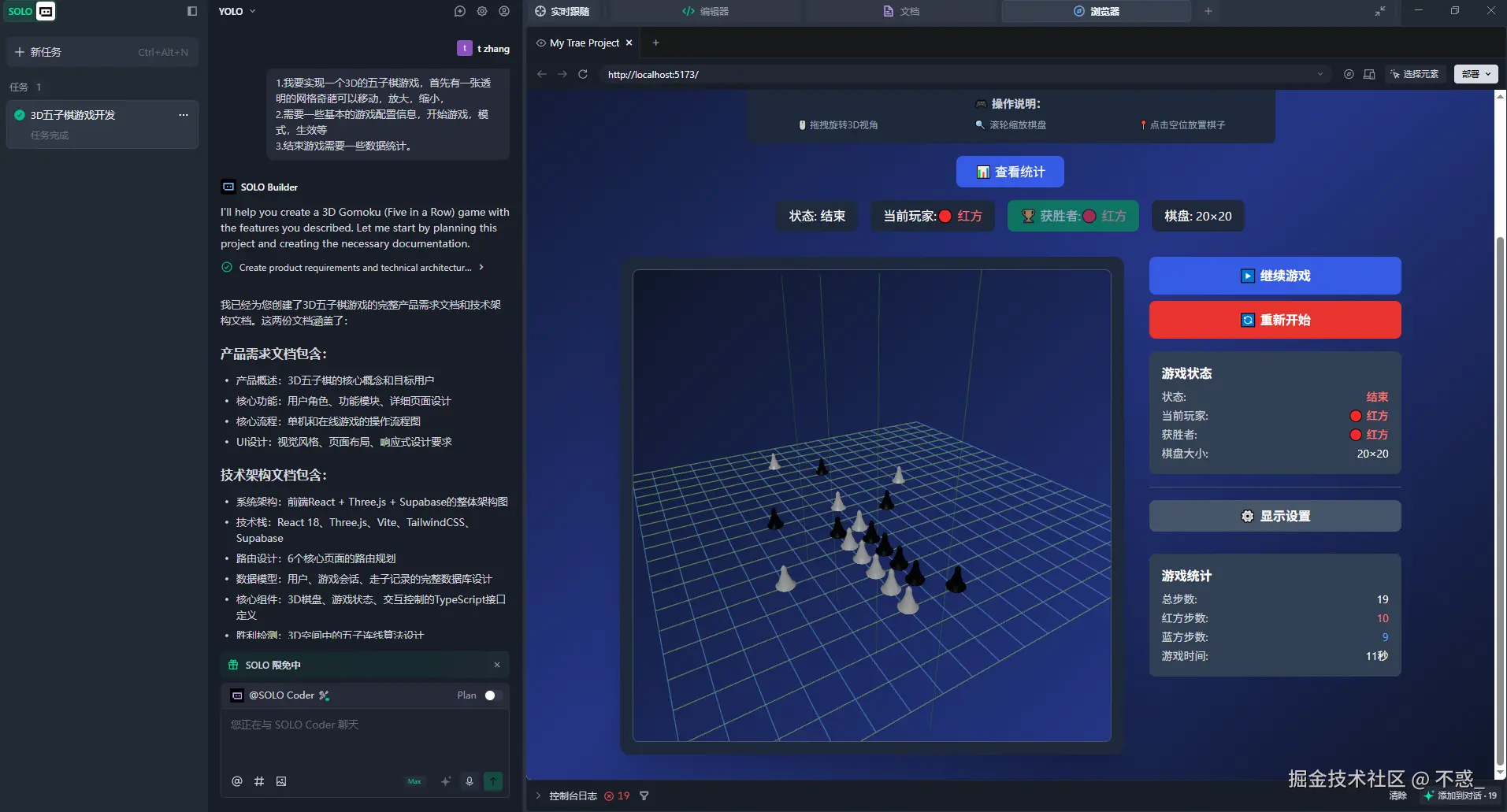Expand the Create product requirements step
1507x812 pixels.
pyautogui.click(x=481, y=268)
